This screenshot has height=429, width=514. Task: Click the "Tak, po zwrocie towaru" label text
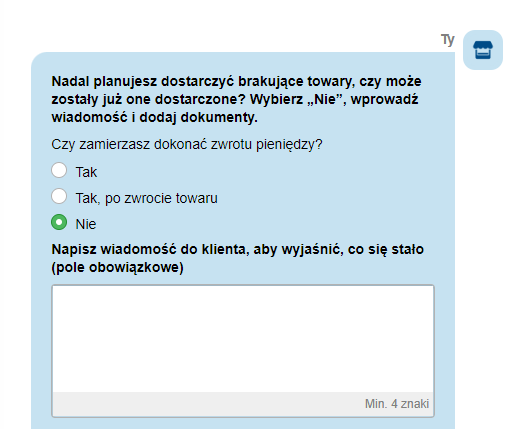(147, 198)
